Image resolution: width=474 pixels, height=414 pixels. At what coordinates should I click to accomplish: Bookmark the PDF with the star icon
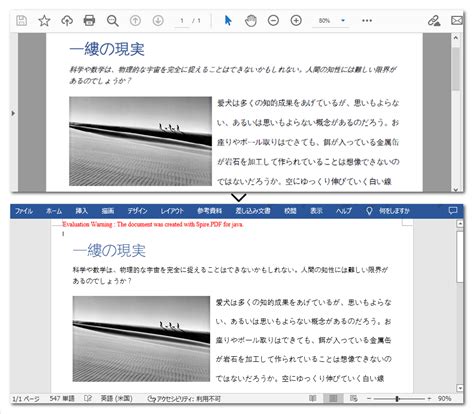coord(44,21)
